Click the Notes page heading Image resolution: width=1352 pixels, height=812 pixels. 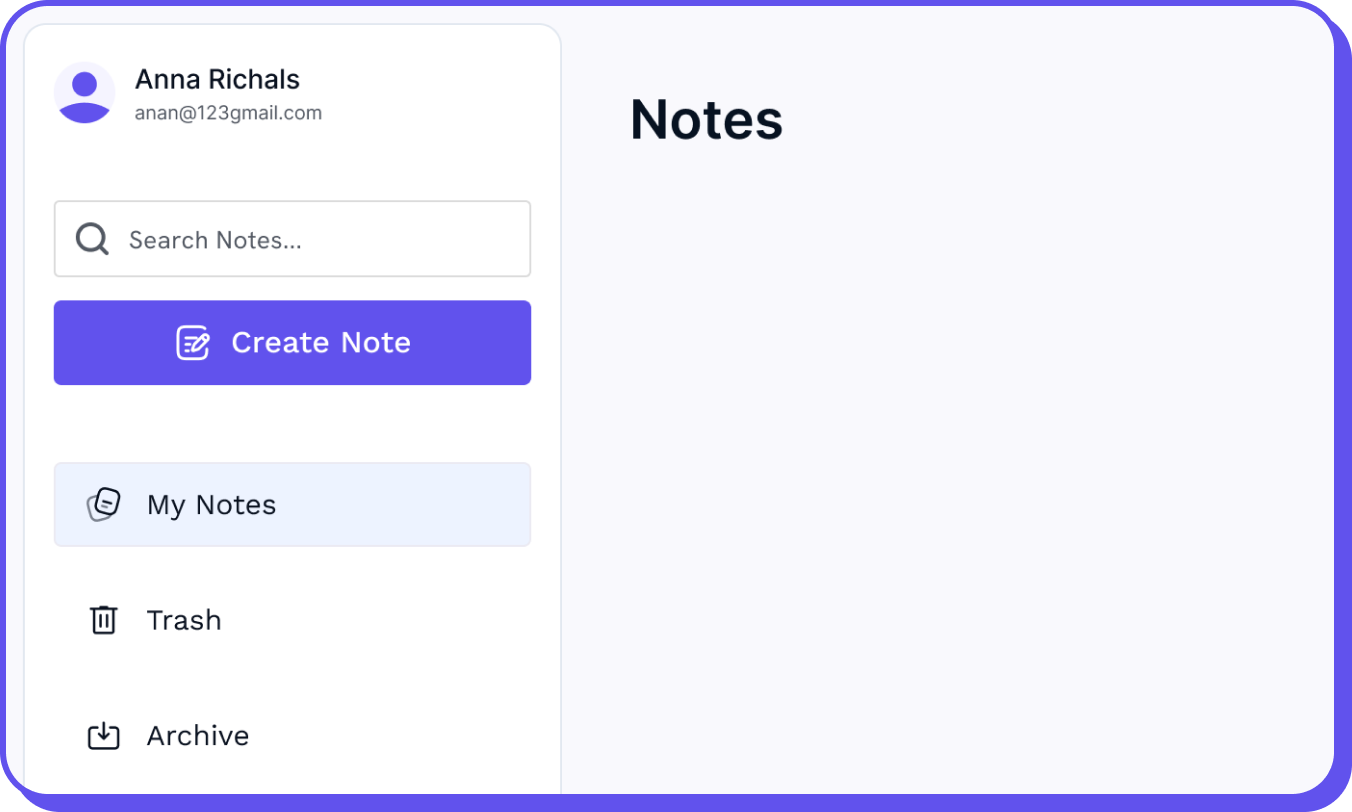(x=706, y=120)
